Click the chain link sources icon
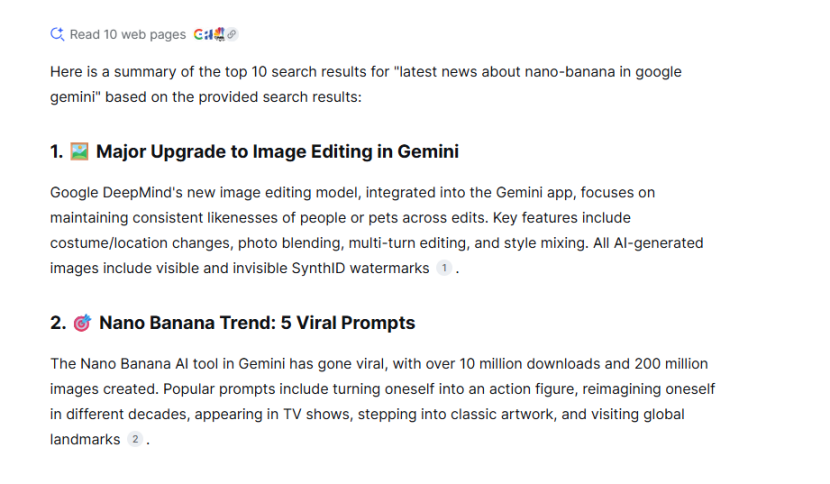The width and height of the screenshot is (830, 484). pyautogui.click(x=232, y=34)
